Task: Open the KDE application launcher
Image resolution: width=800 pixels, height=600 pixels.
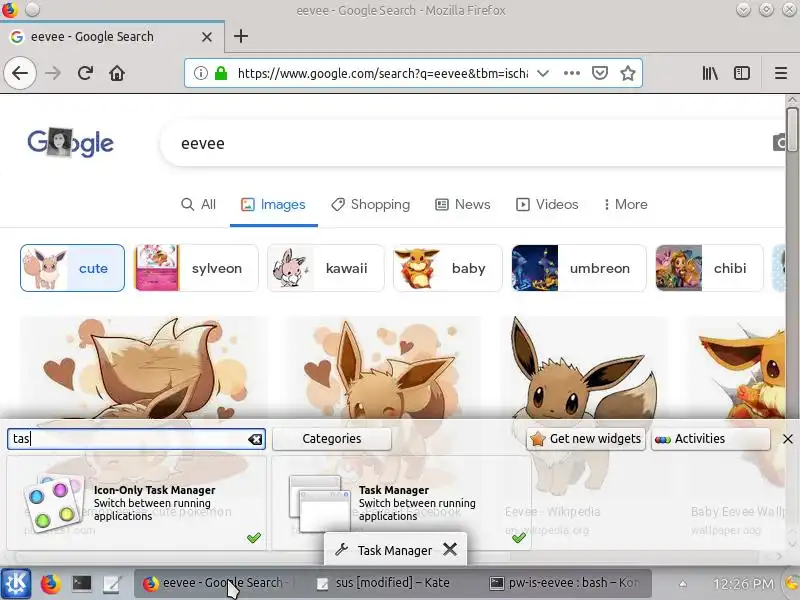Action: 16,583
